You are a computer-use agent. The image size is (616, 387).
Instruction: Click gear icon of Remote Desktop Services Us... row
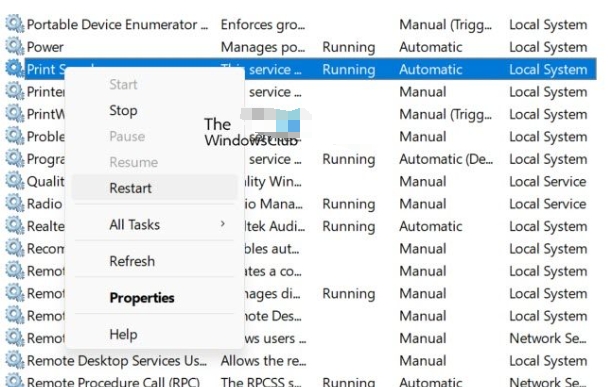(x=15, y=360)
